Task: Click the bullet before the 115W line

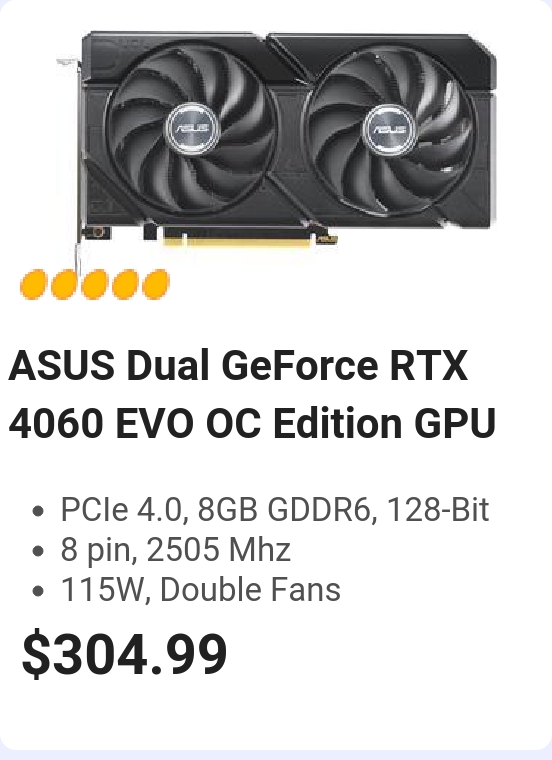Action: (x=37, y=591)
